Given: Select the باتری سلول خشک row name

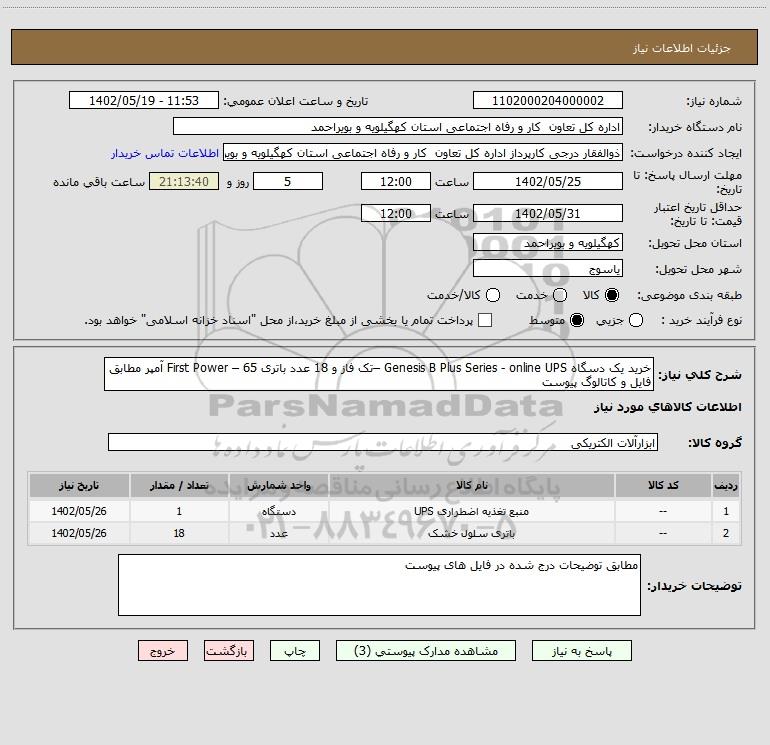Looking at the screenshot, I should tap(471, 533).
